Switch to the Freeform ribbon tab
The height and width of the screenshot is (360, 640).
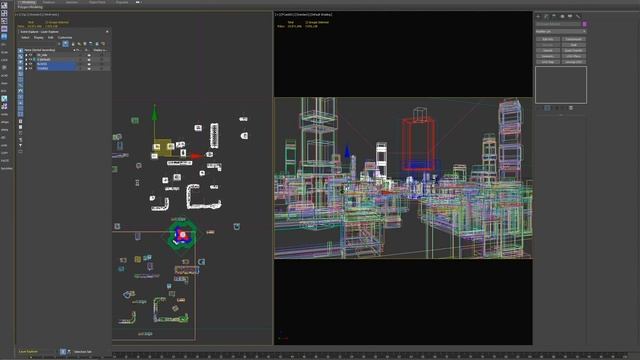click(49, 2)
